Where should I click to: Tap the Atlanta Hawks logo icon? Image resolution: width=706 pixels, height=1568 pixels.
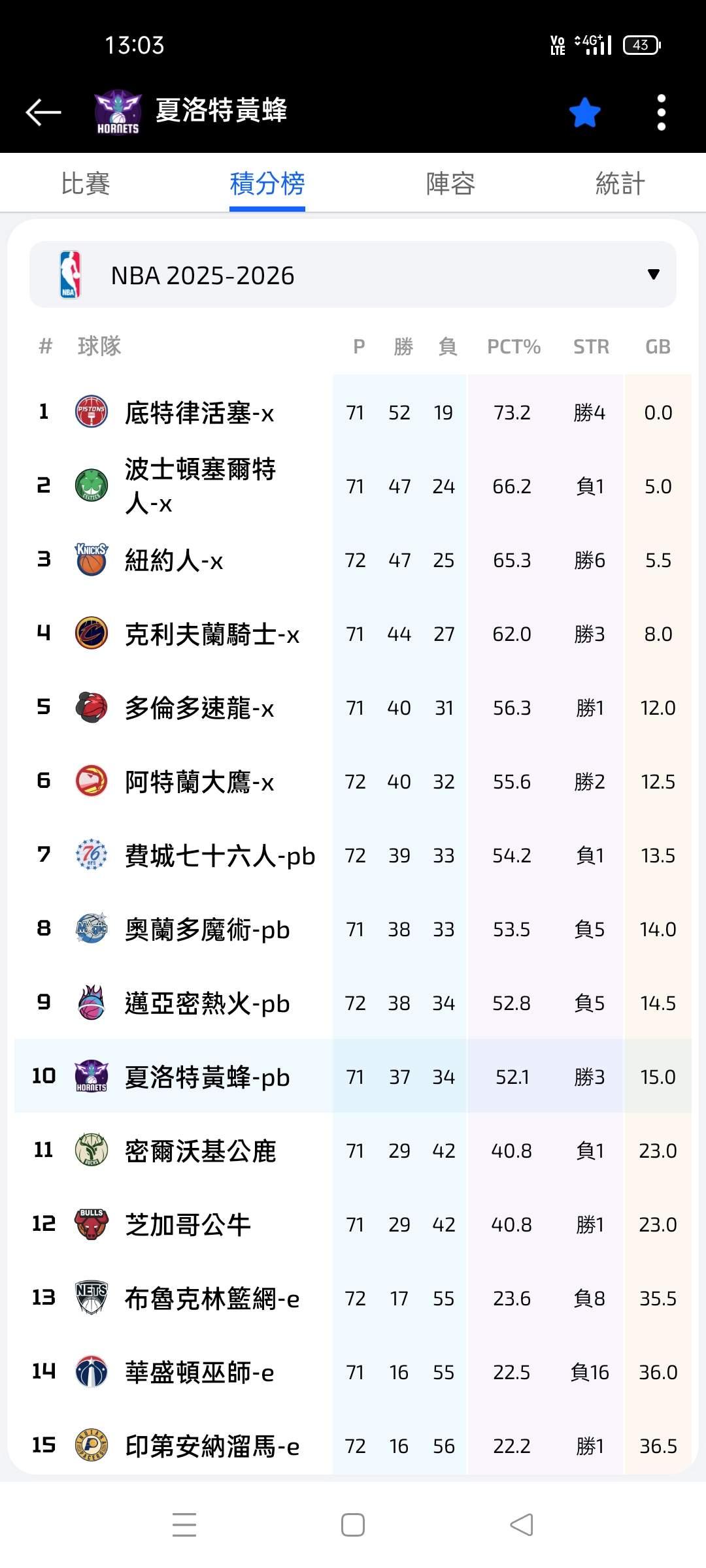(x=92, y=781)
